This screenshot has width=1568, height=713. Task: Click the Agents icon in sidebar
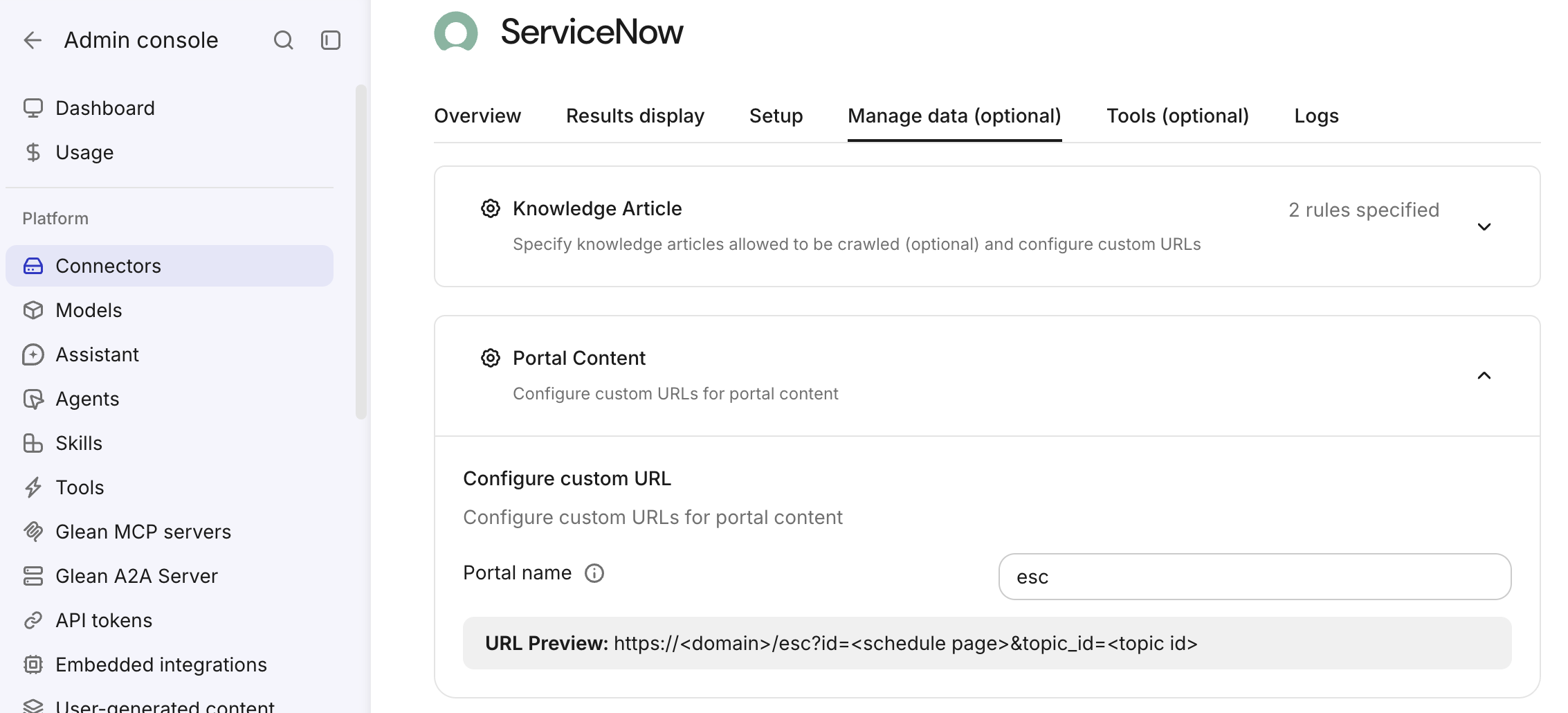click(x=33, y=399)
